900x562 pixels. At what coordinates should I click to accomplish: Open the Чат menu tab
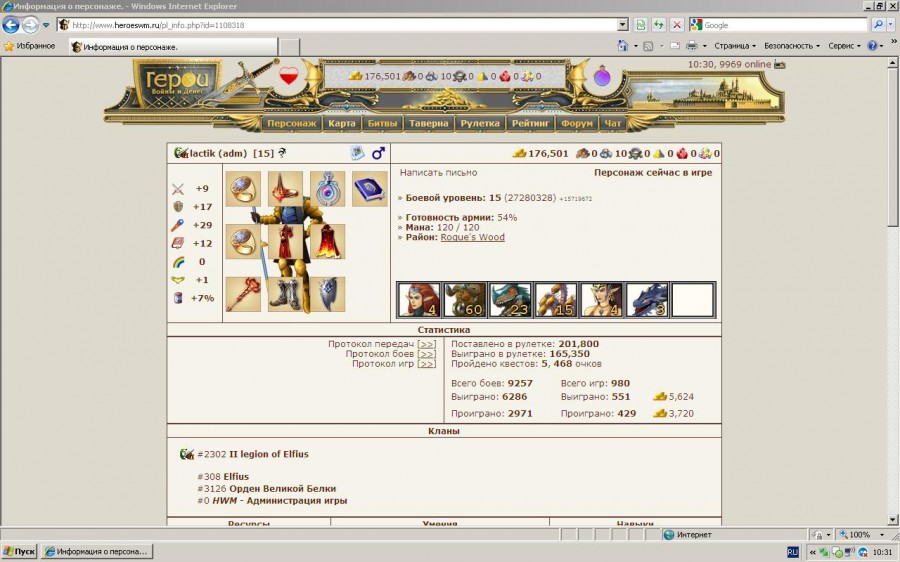coord(612,123)
